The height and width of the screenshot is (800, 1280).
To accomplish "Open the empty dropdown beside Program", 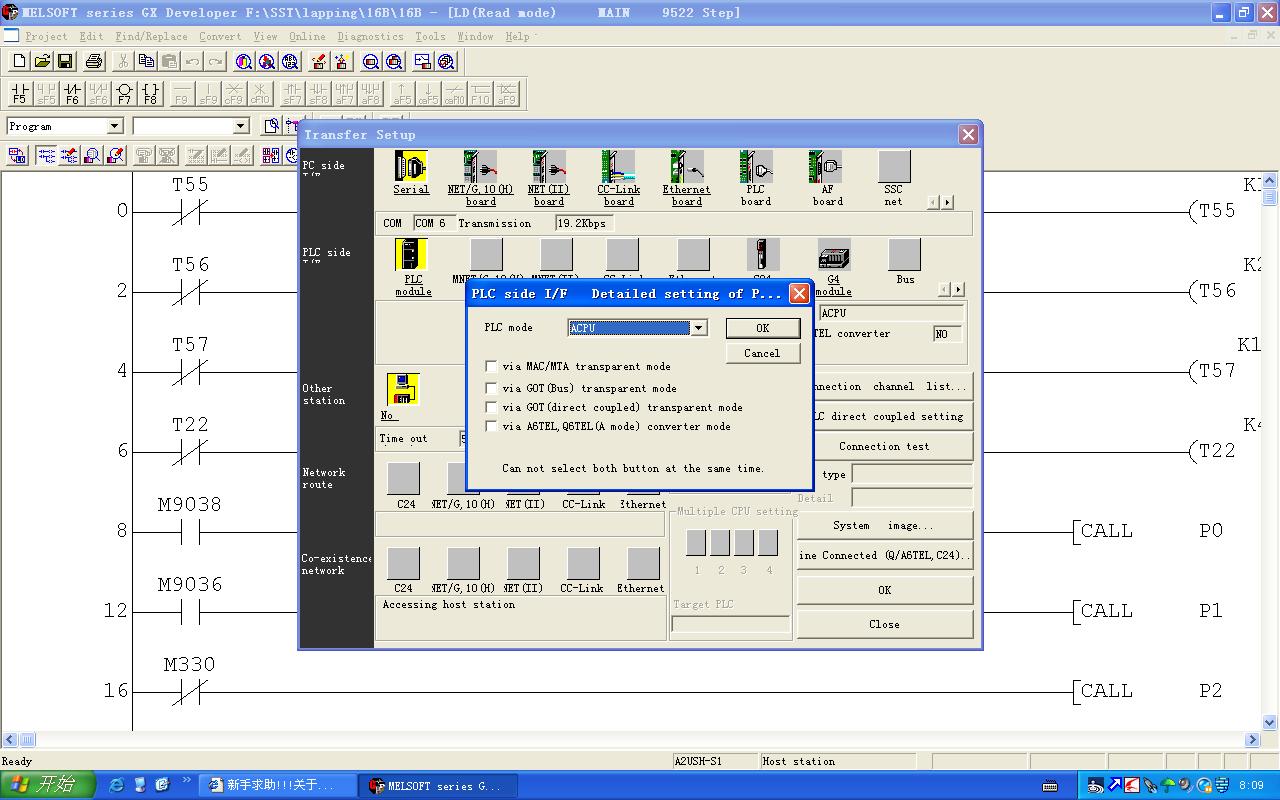I will 240,126.
